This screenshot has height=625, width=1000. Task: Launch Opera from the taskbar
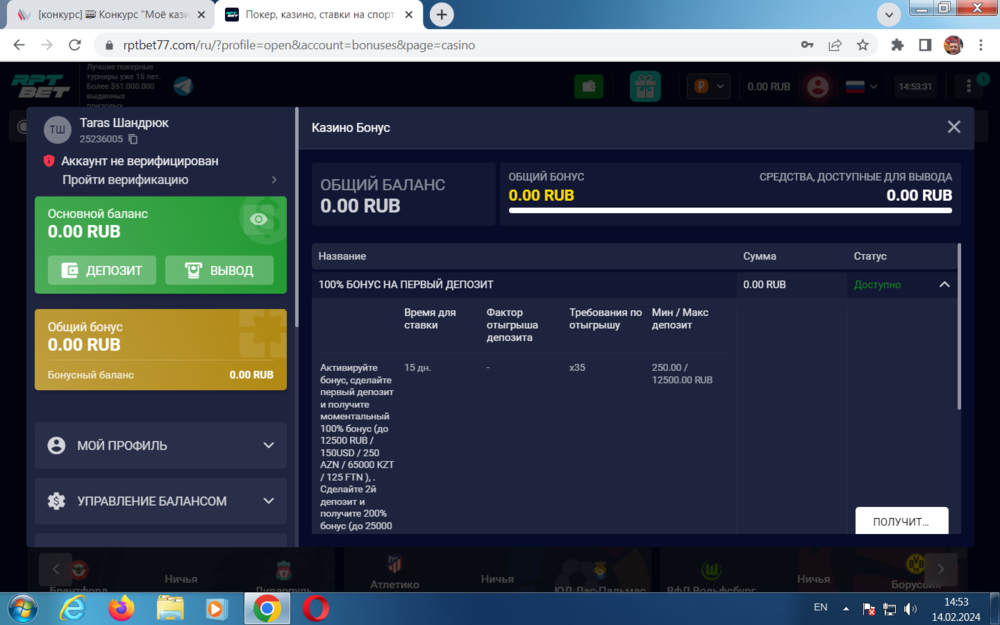[x=316, y=607]
